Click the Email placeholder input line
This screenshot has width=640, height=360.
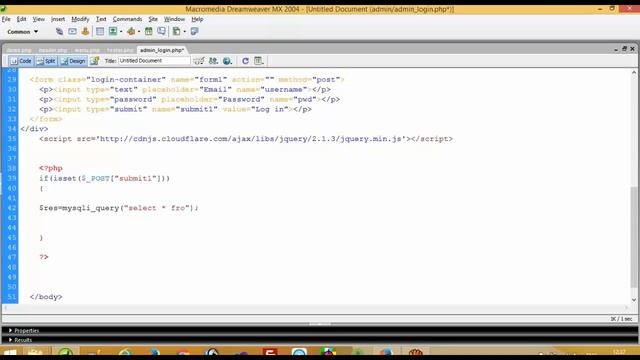tap(185, 89)
